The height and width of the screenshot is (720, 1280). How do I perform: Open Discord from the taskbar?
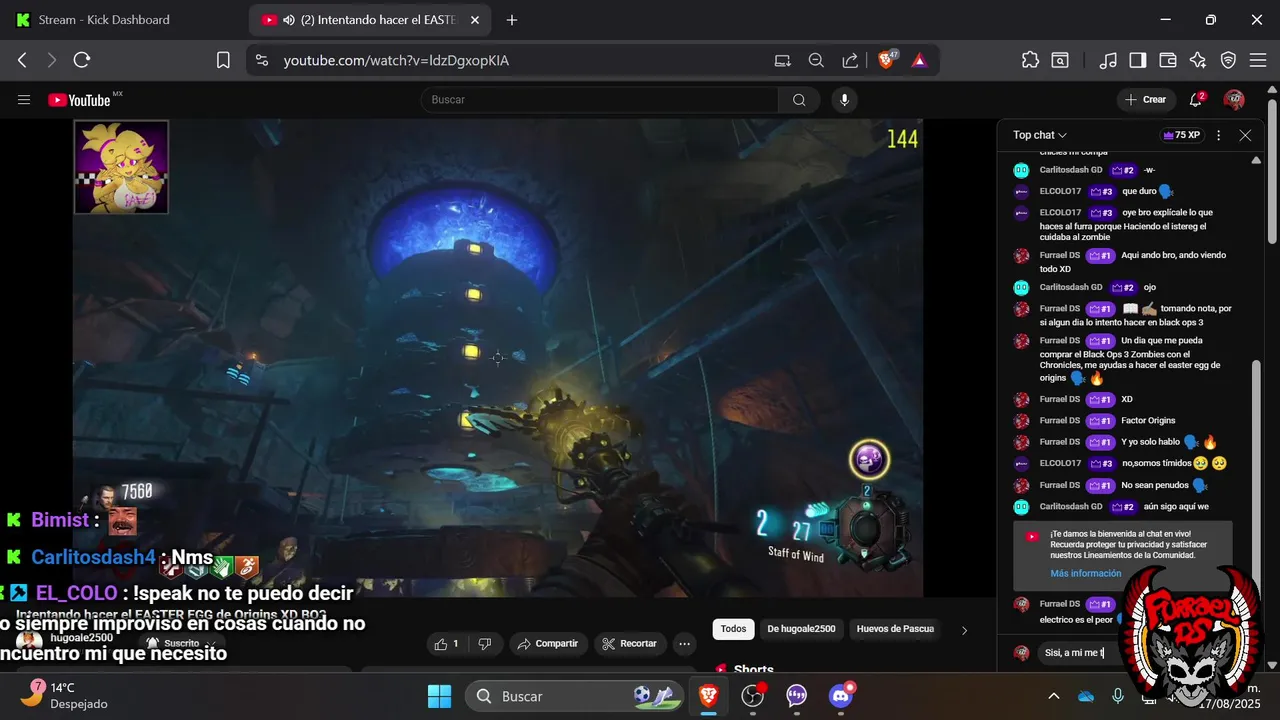pyautogui.click(x=841, y=696)
